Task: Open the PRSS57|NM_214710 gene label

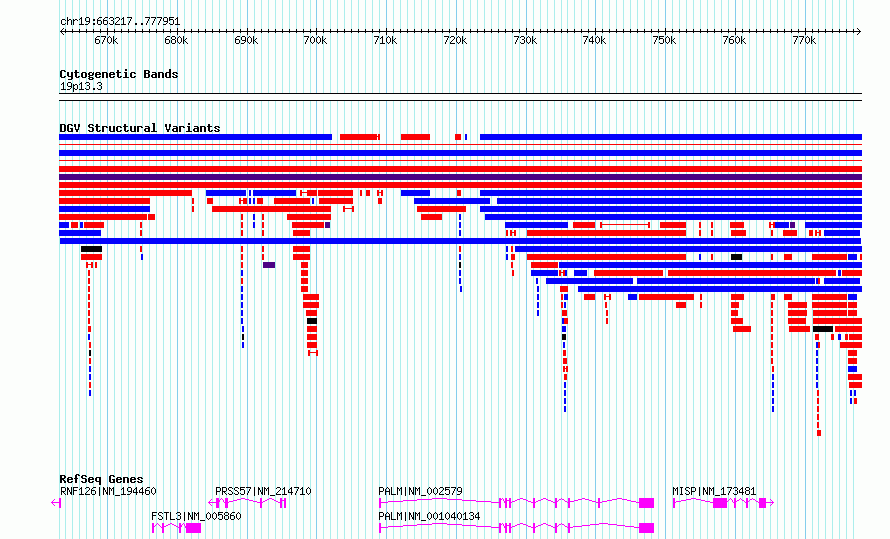Action: point(263,491)
